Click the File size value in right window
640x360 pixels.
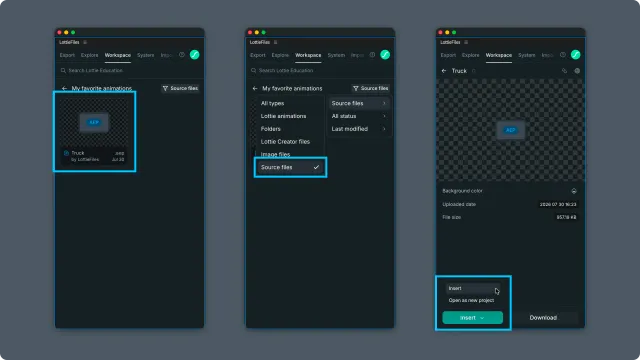coord(567,217)
